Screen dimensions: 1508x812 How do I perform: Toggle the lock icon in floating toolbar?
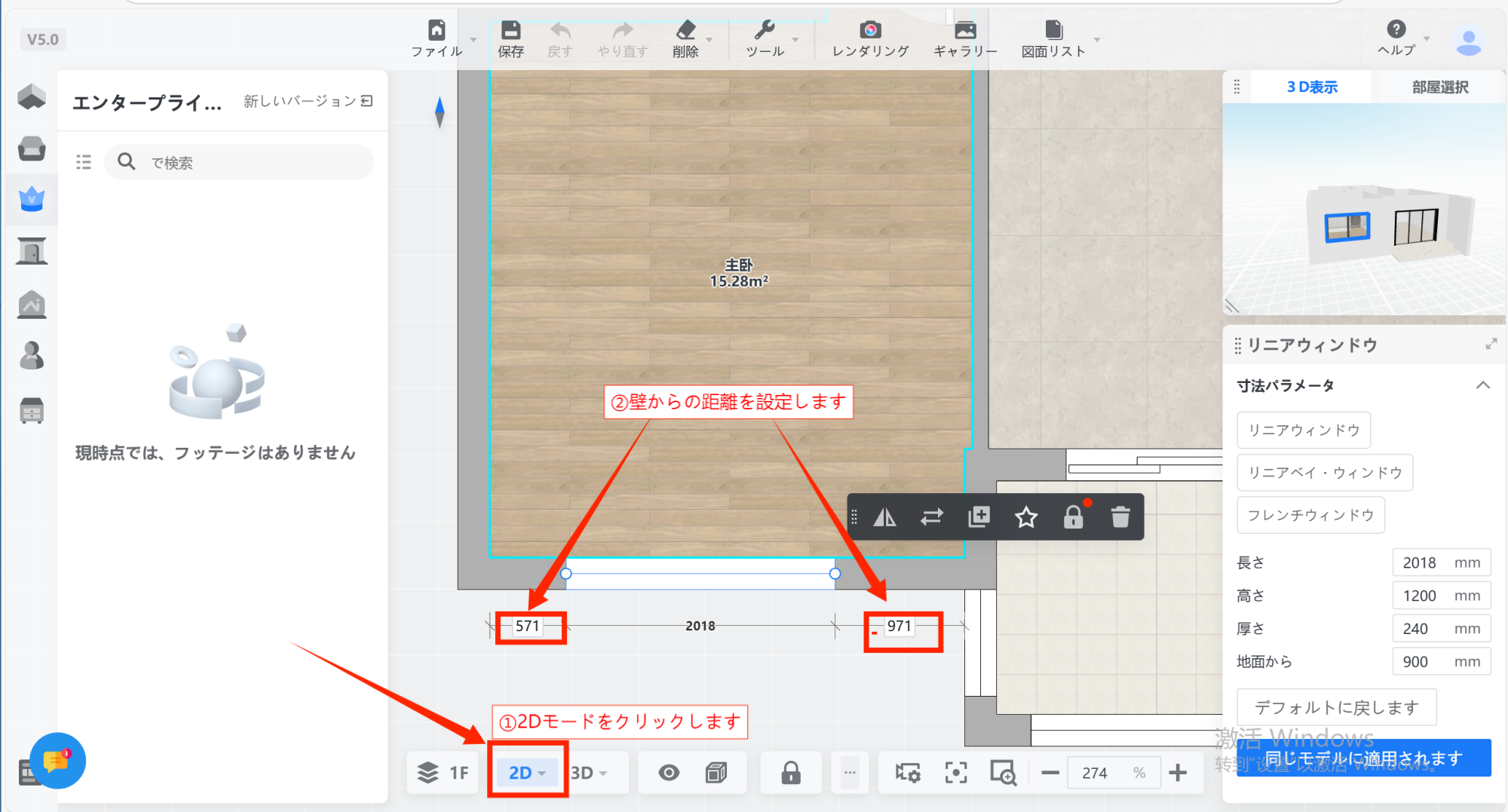[x=1073, y=517]
